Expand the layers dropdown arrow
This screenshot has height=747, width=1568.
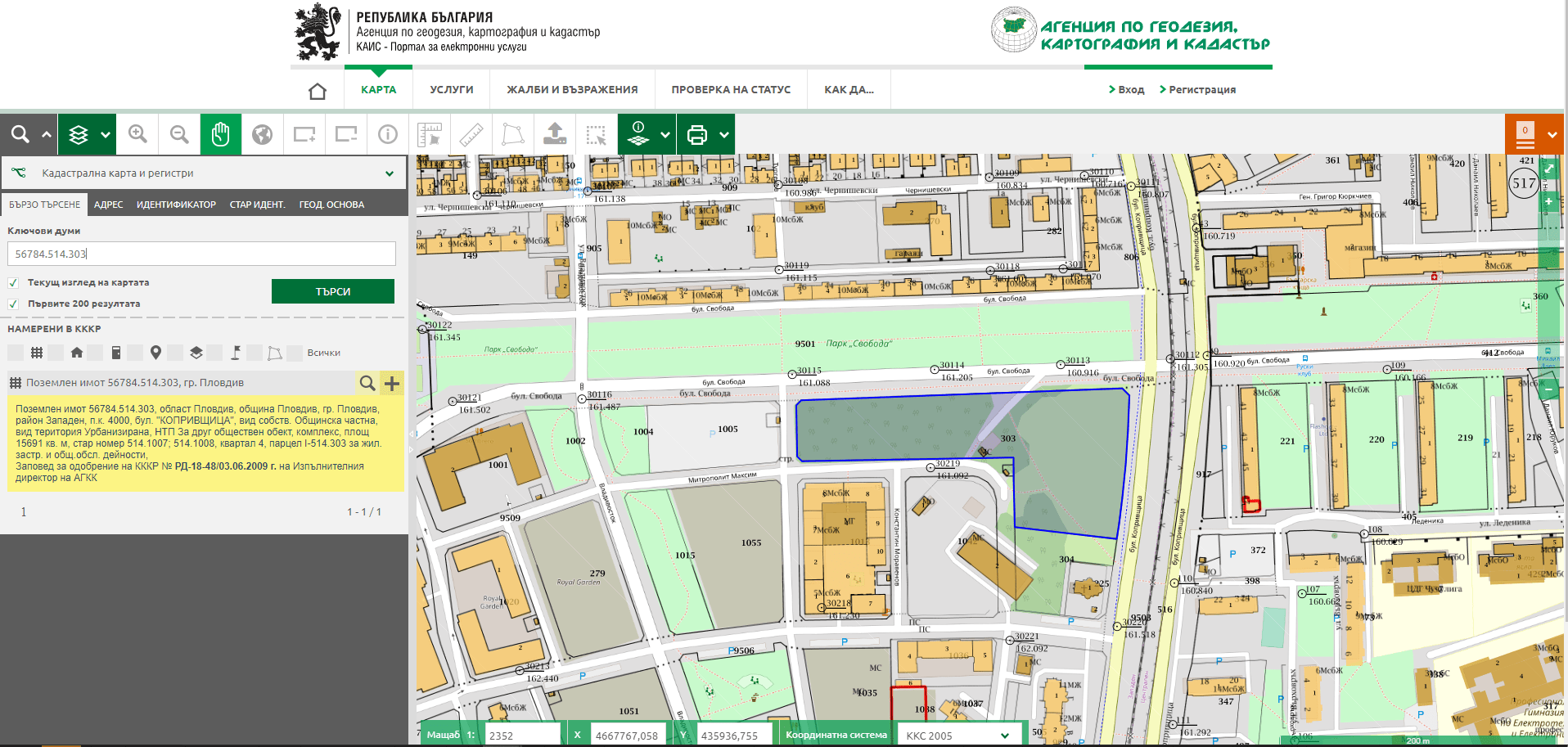tap(106, 134)
